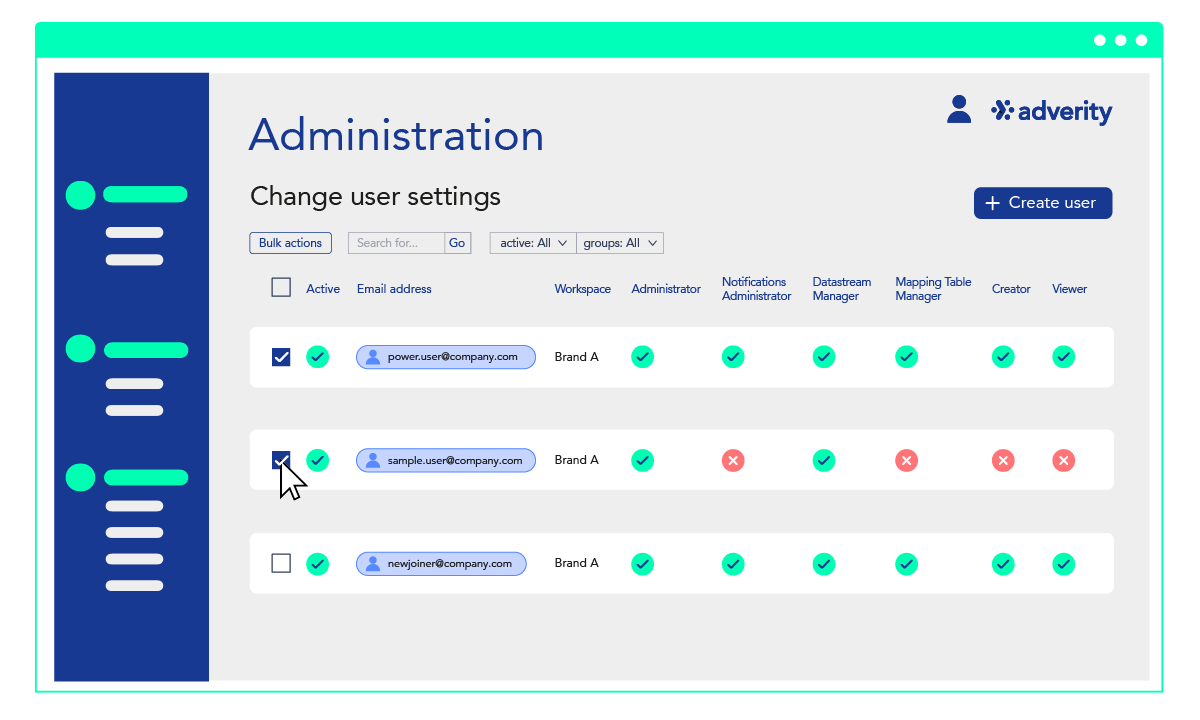Check the newjoiner@company.com row checkbox

281,564
